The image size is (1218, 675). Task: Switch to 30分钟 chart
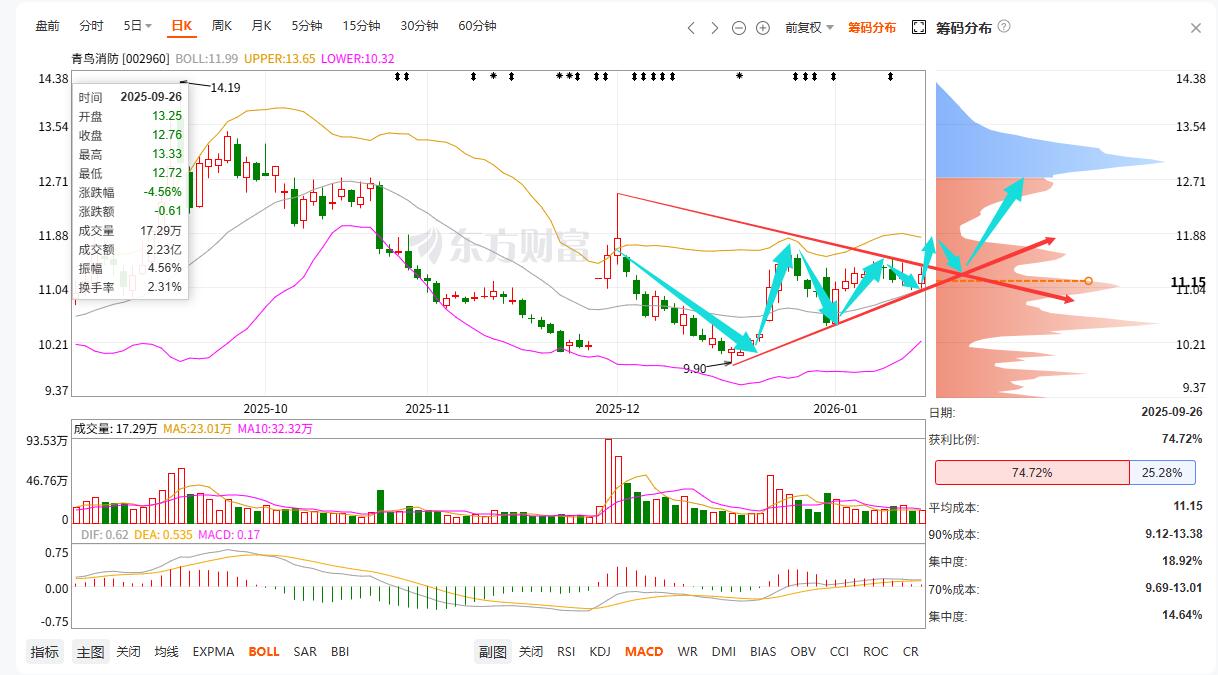(x=419, y=26)
